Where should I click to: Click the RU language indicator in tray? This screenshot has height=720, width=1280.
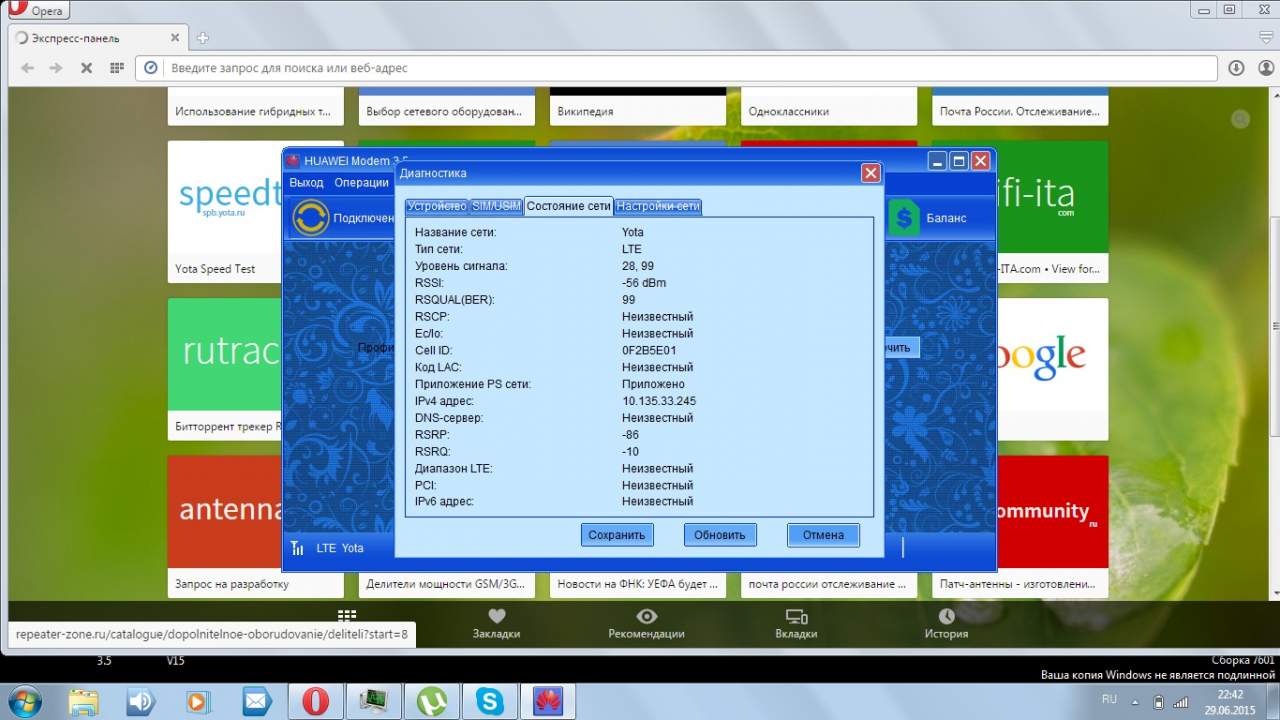pyautogui.click(x=1109, y=699)
